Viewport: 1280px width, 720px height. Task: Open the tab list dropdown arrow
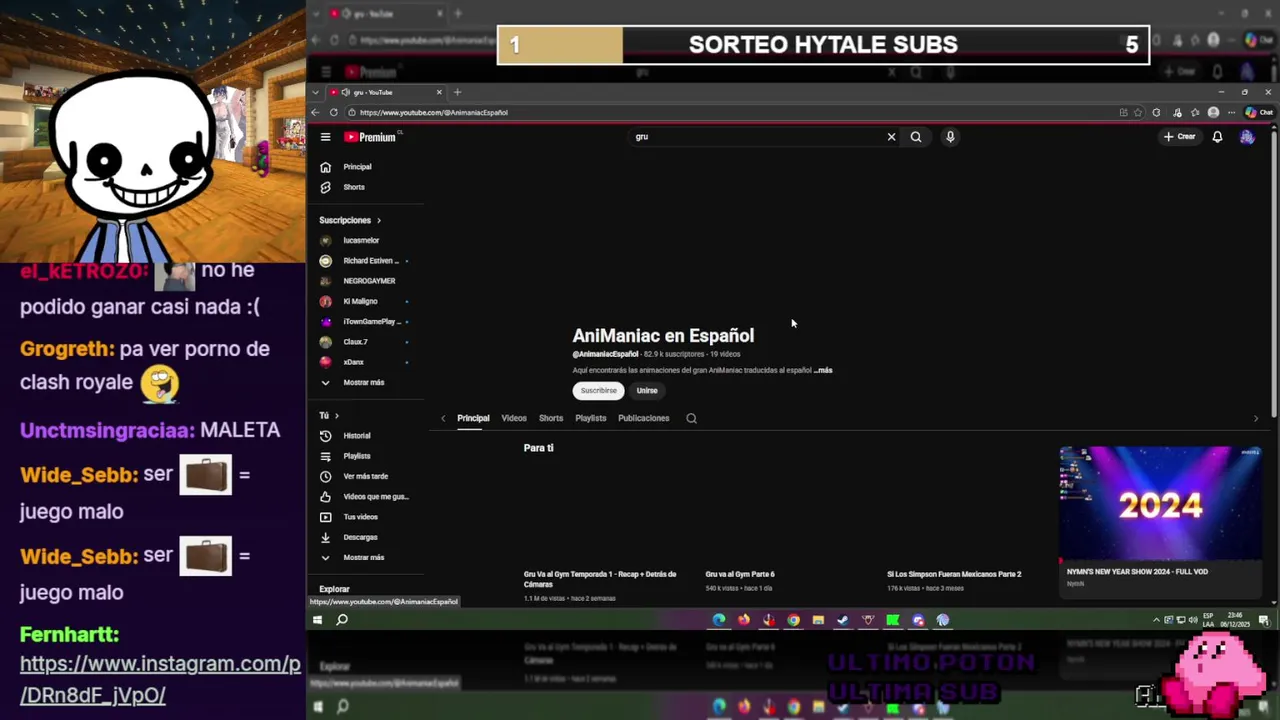[315, 92]
